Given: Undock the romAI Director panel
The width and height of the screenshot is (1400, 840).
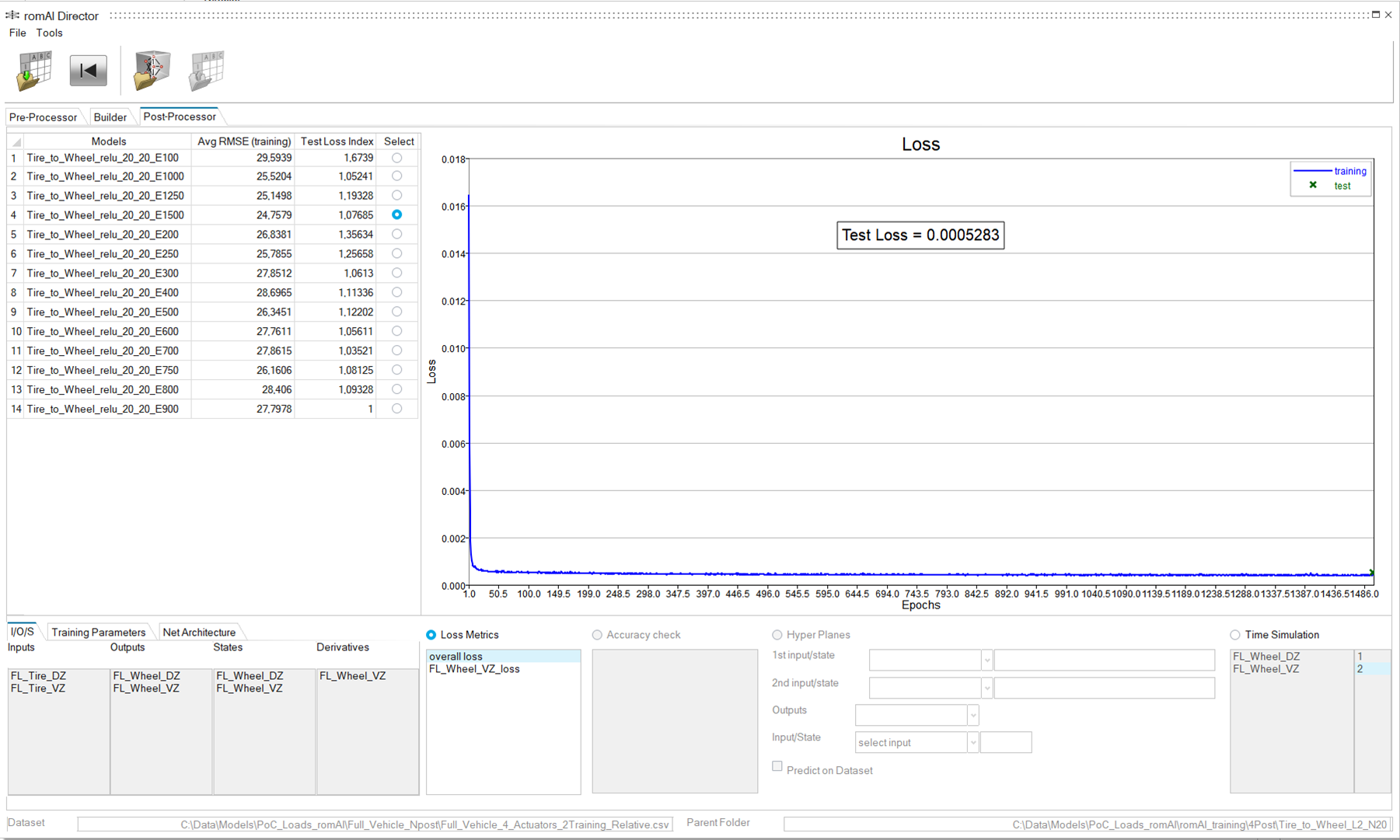Looking at the screenshot, I should tap(1375, 15).
